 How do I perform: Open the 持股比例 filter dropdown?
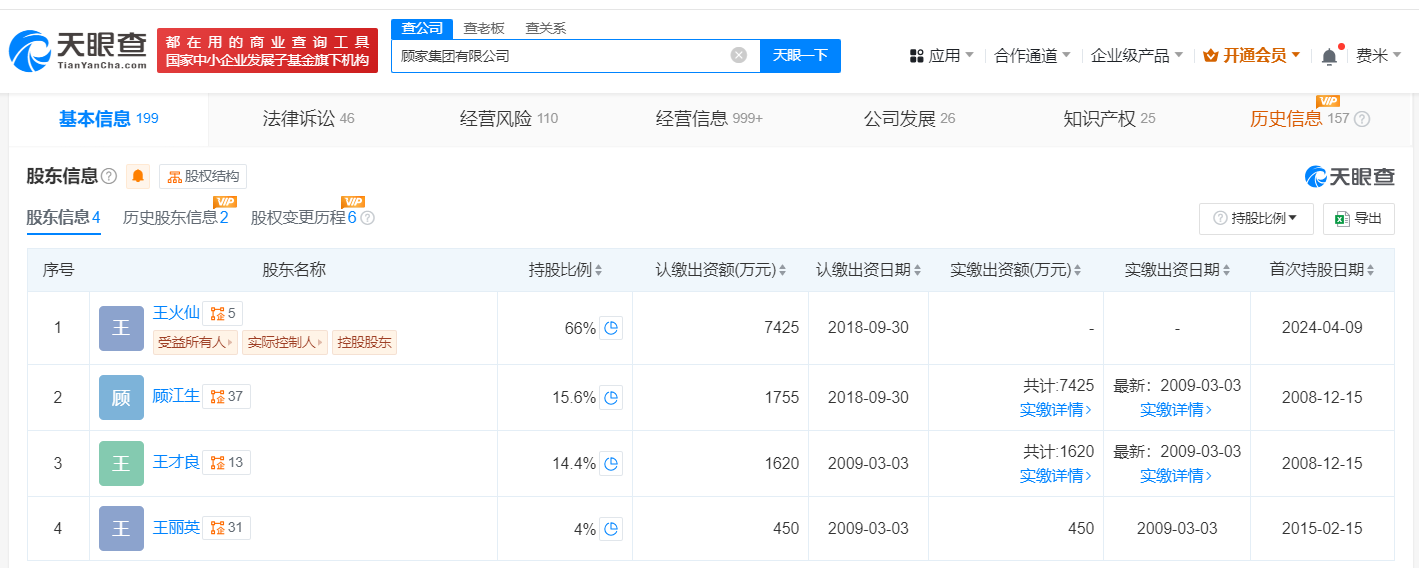[x=1255, y=218]
